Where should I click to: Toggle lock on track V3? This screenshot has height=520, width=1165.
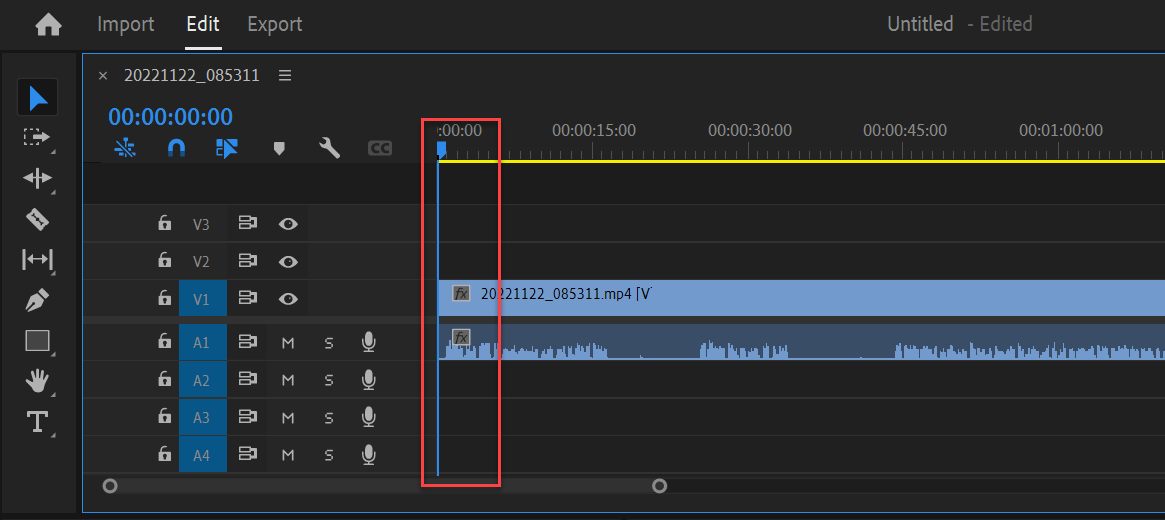(164, 223)
